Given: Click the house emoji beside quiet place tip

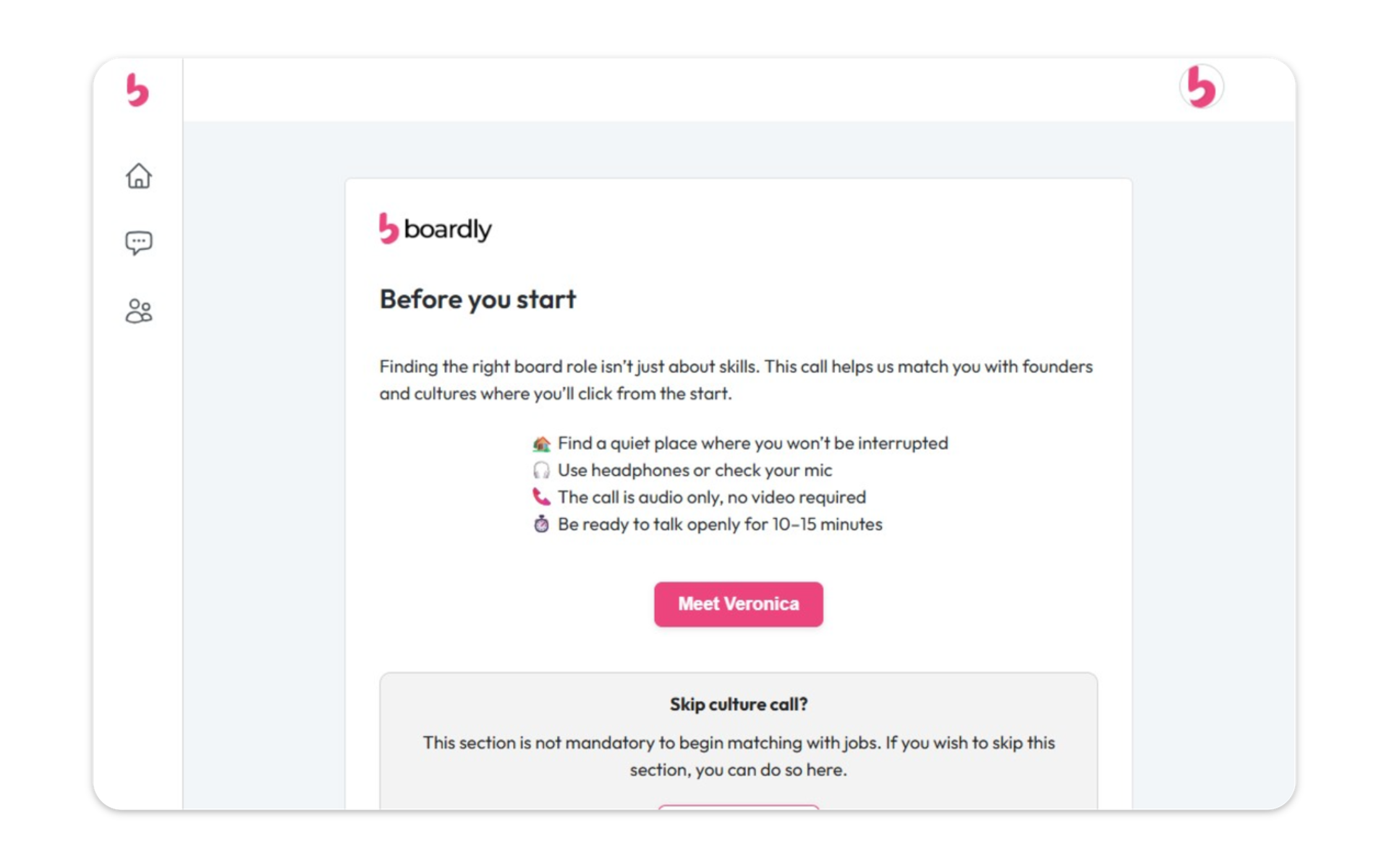Looking at the screenshot, I should 541,444.
